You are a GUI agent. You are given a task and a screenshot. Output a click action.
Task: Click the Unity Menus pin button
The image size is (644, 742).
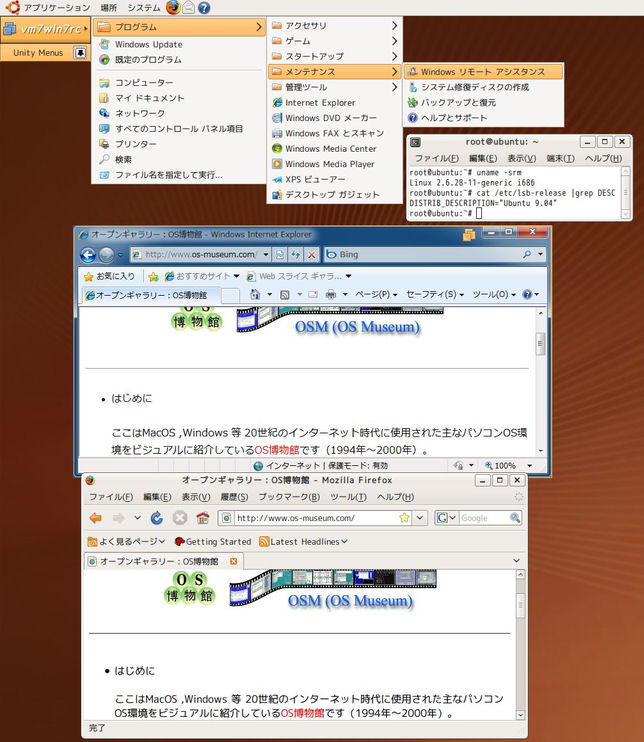tap(80, 53)
